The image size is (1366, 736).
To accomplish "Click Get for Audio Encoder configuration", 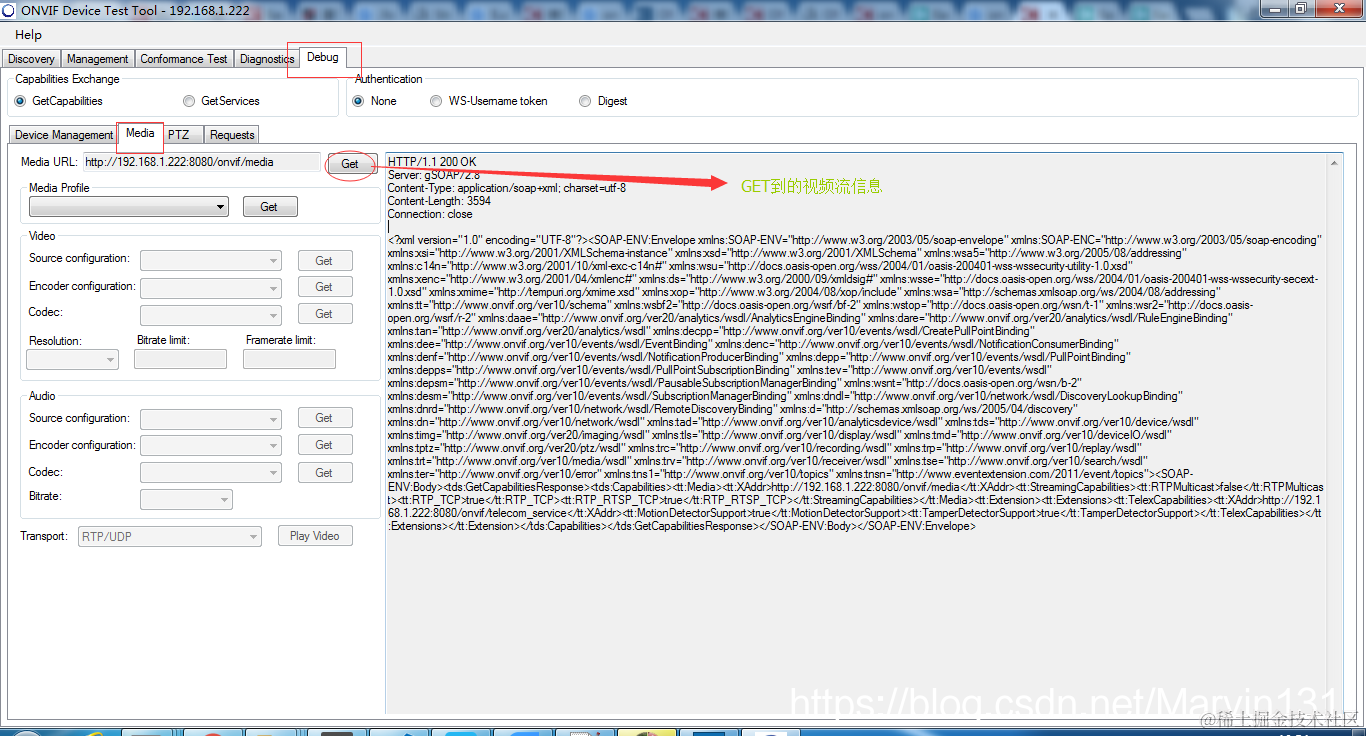I will [x=324, y=445].
